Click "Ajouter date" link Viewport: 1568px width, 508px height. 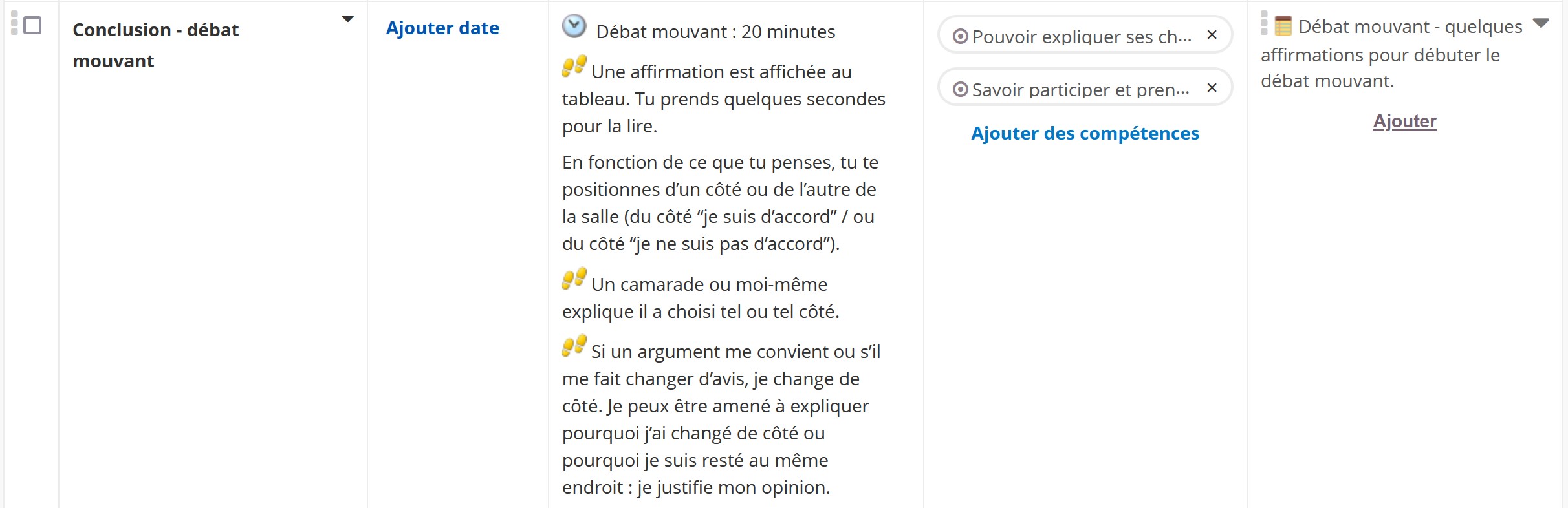point(442,28)
